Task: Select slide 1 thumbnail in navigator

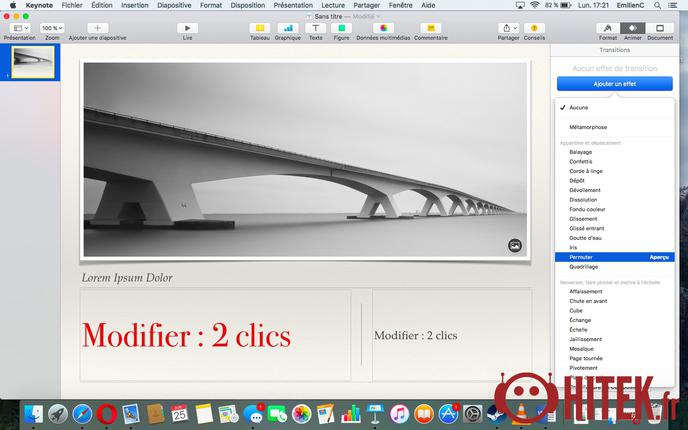Action: pyautogui.click(x=33, y=62)
